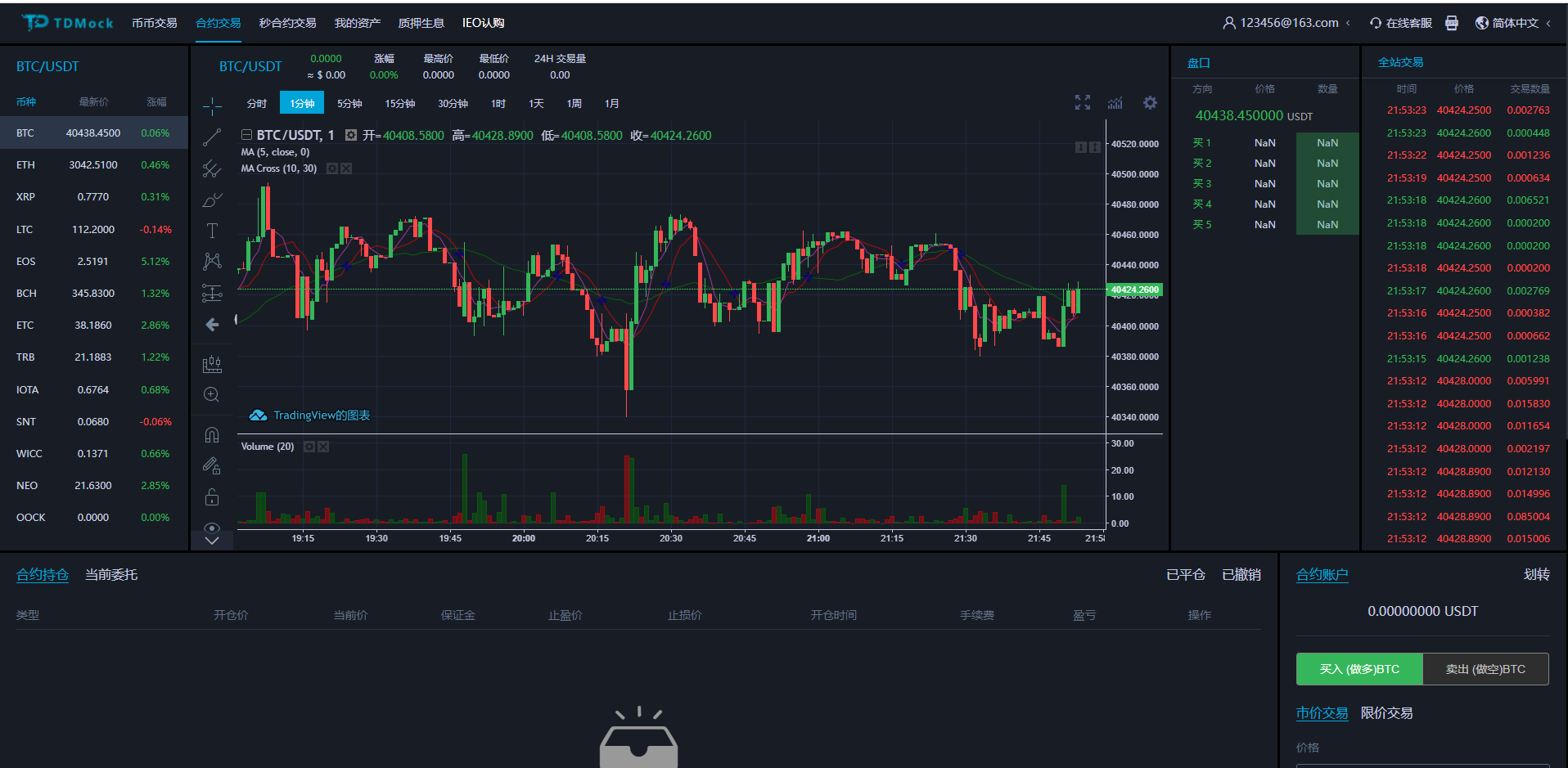Activate the zoom-in chart tool
1568x768 pixels.
point(212,394)
